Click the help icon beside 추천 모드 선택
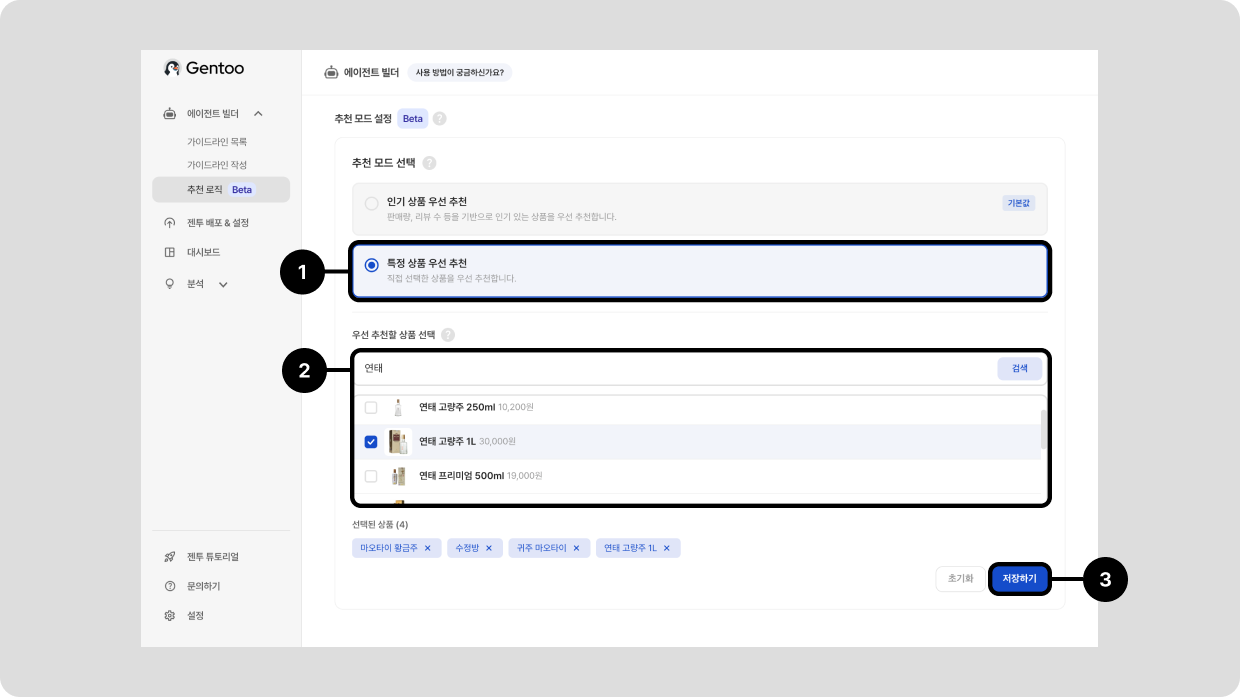Image resolution: width=1240 pixels, height=697 pixels. pyautogui.click(x=429, y=163)
